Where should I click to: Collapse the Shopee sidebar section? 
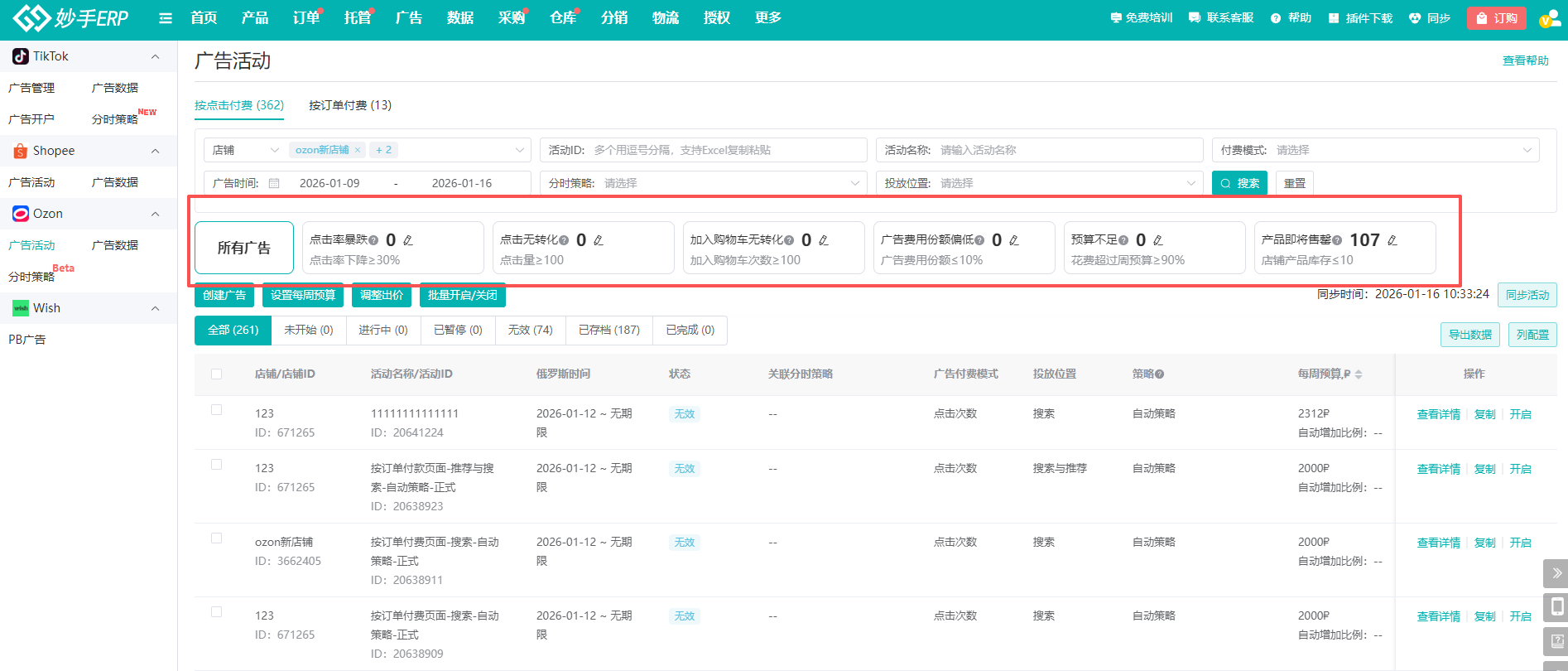[155, 151]
